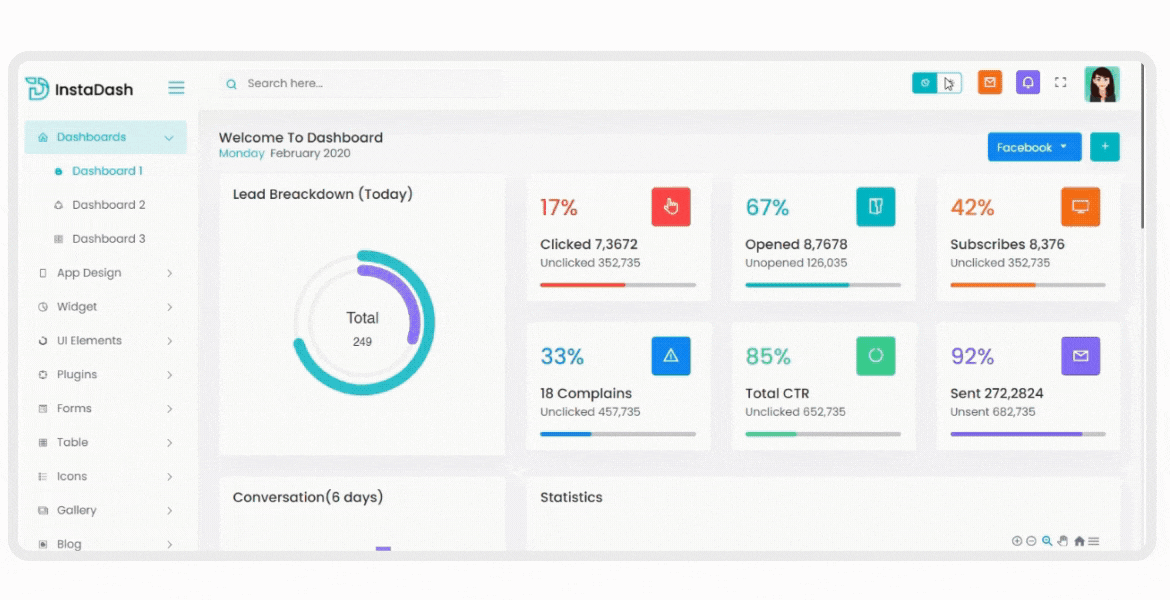Image resolution: width=1170 pixels, height=600 pixels.
Task: Activate the selection zoom magnifier in Statistics
Action: pyautogui.click(x=1047, y=541)
